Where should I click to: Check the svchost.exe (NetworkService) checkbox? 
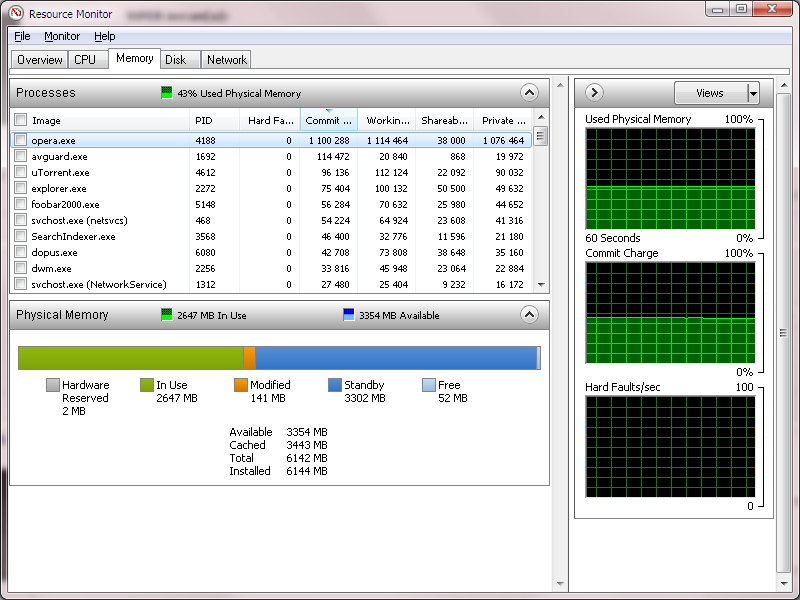[x=20, y=284]
